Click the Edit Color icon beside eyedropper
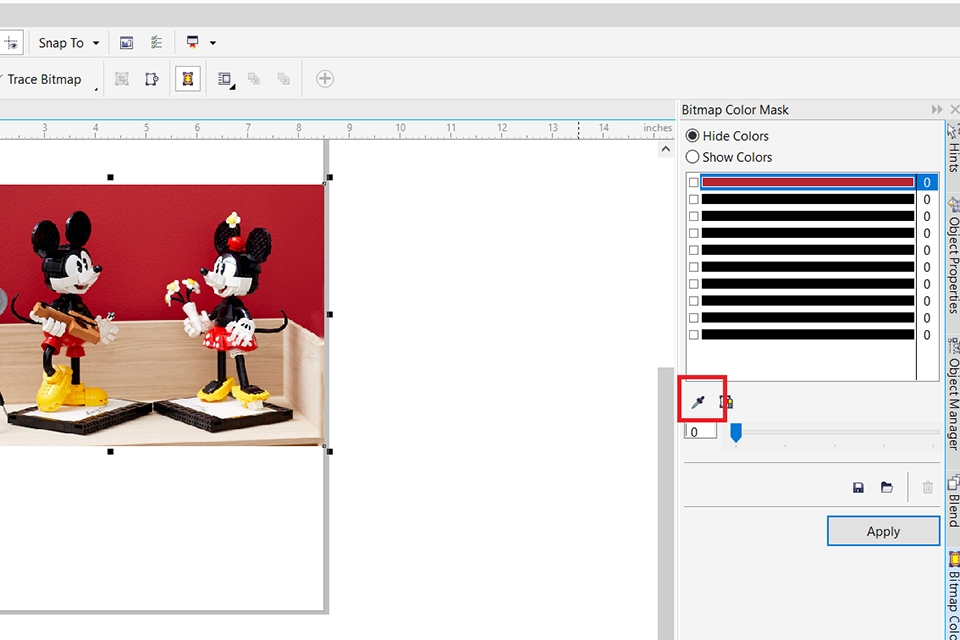This screenshot has height=640, width=960. tap(726, 402)
